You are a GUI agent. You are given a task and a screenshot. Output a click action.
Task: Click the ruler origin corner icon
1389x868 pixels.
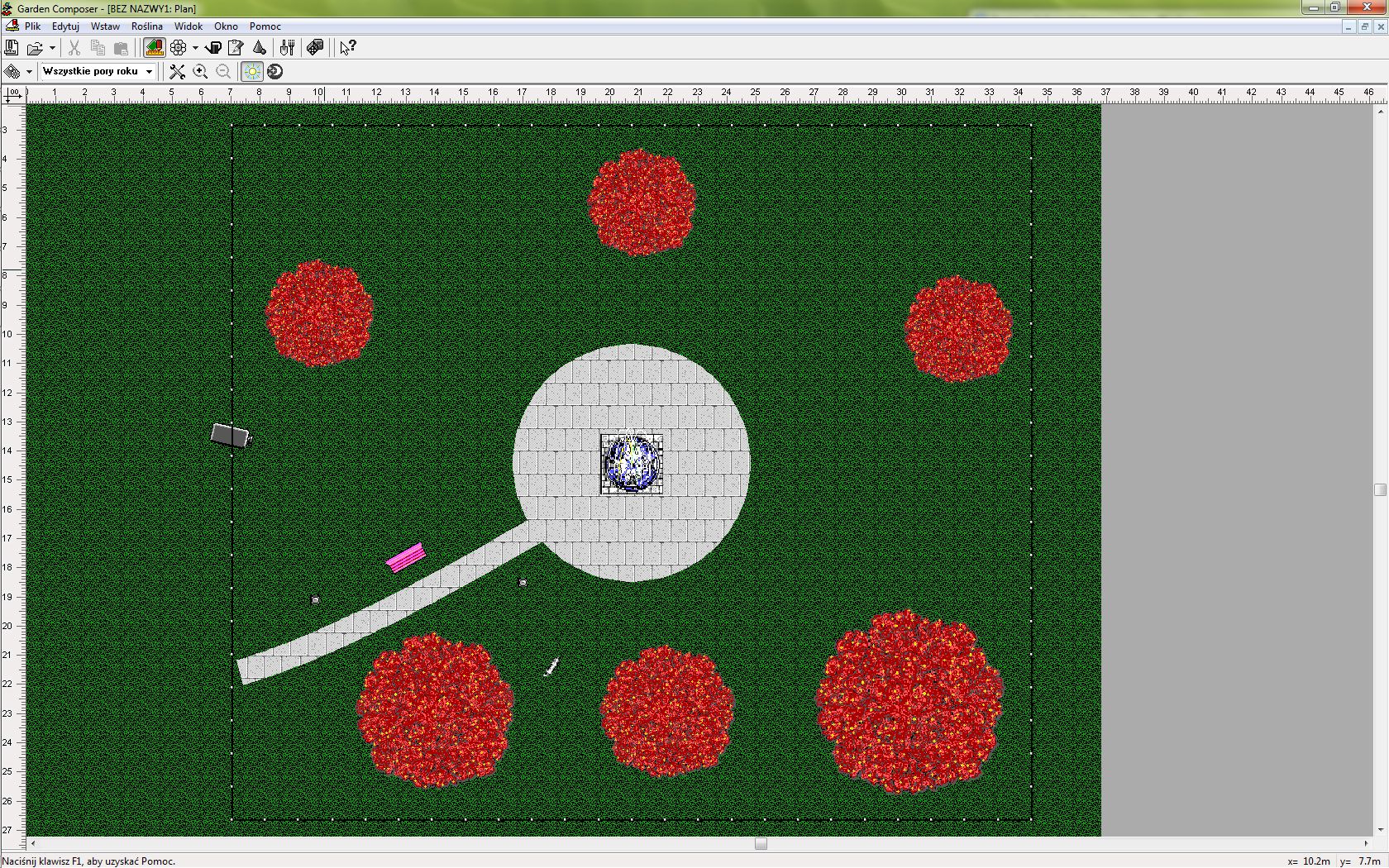coord(12,95)
